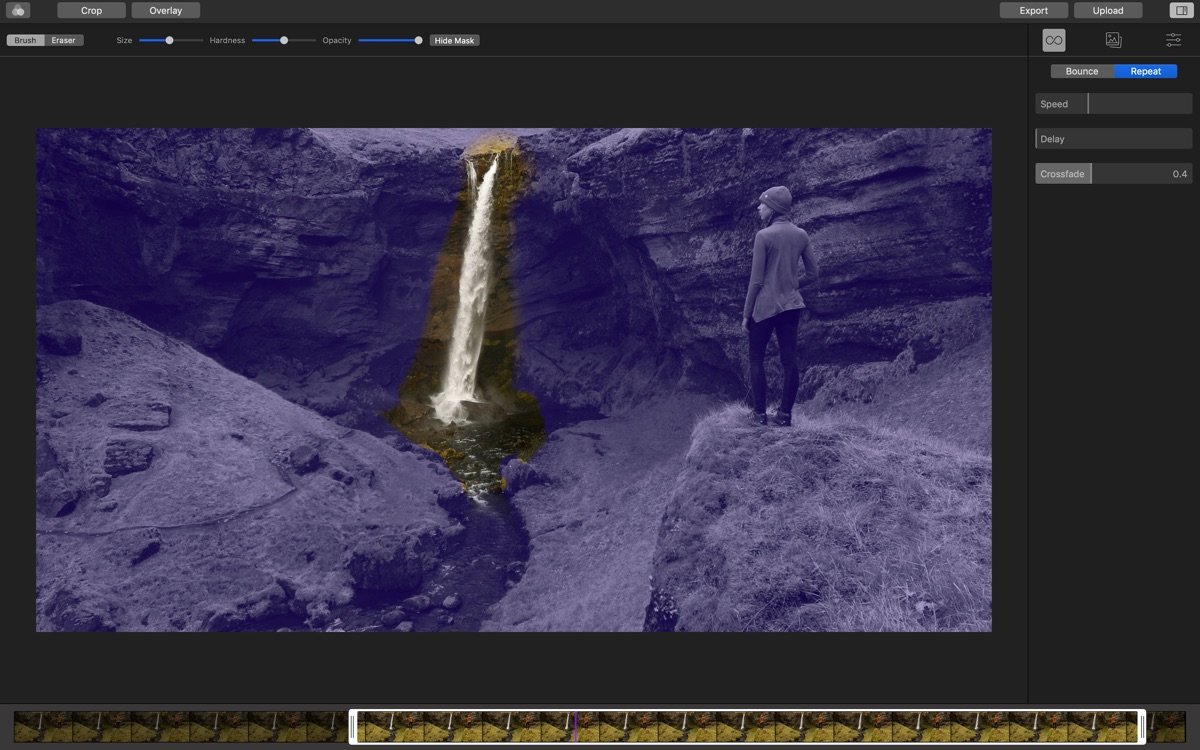Click the Crossfade field showing 0.4
This screenshot has width=1200, height=750.
click(x=1113, y=173)
